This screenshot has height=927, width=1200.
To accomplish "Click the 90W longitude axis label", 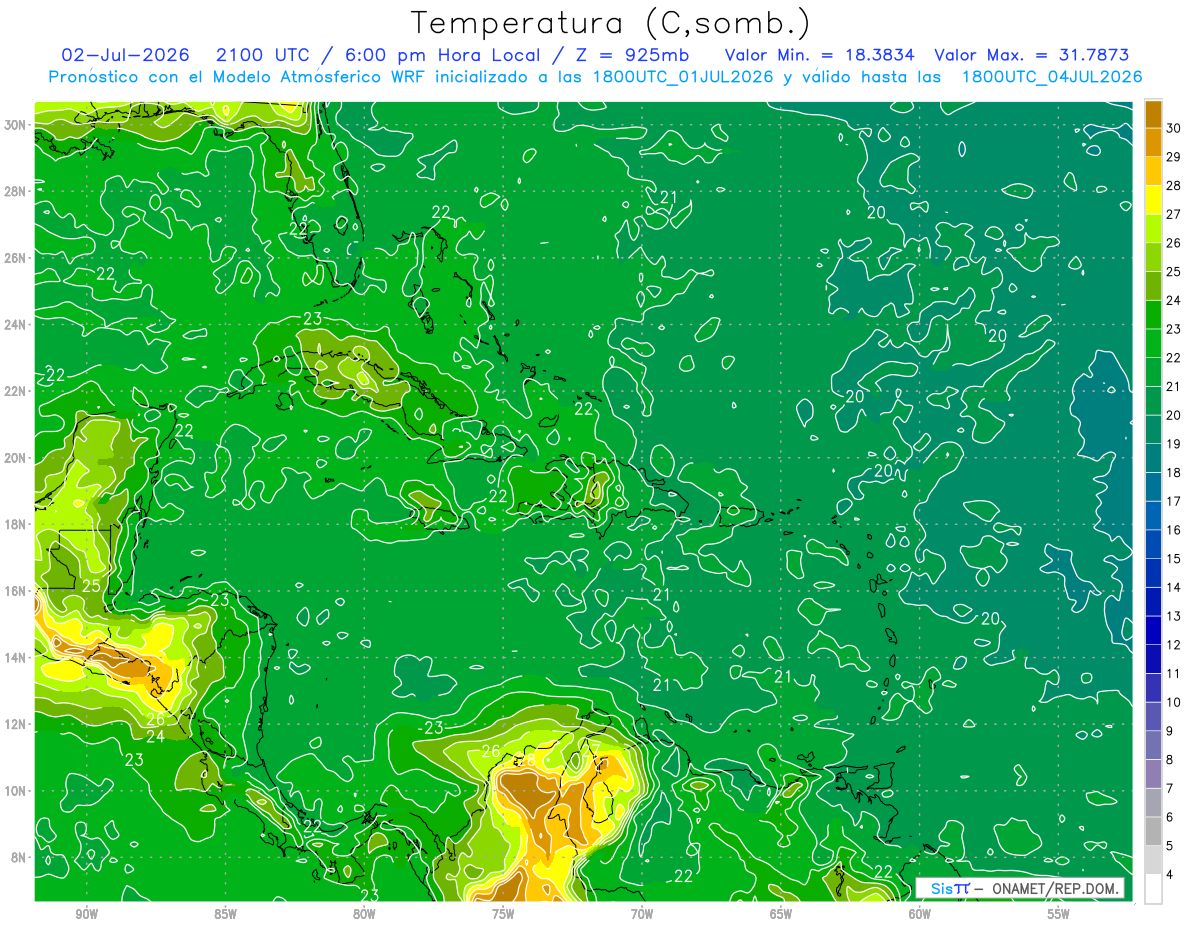I will tap(86, 914).
